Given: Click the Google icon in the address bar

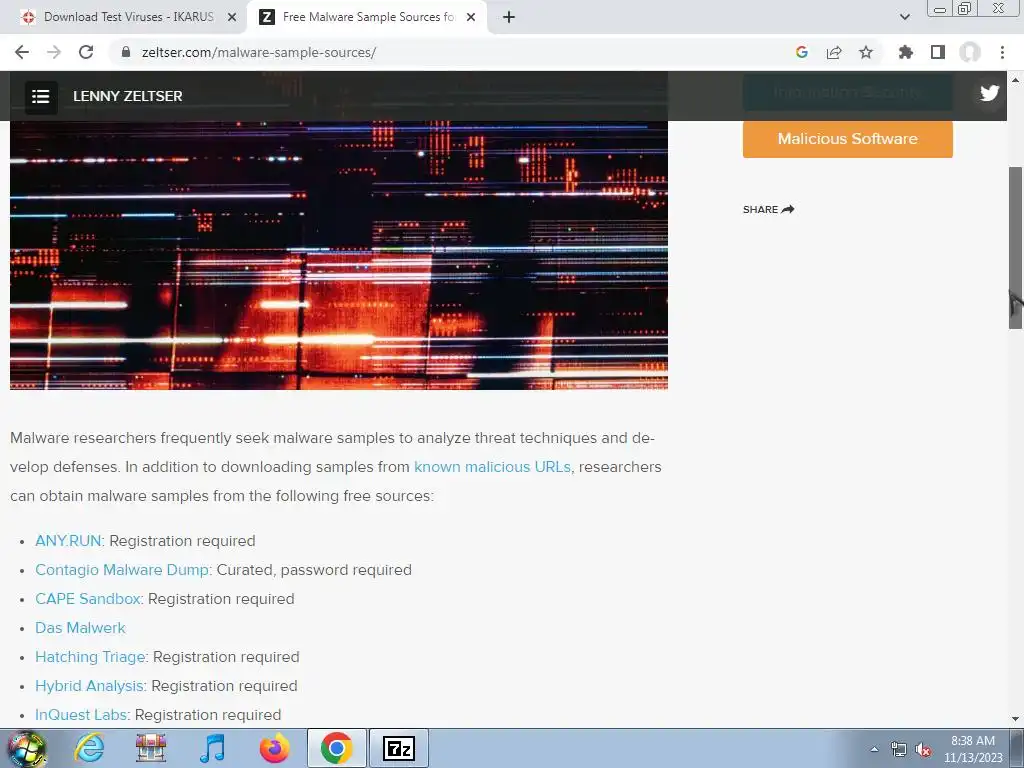Looking at the screenshot, I should click(802, 52).
